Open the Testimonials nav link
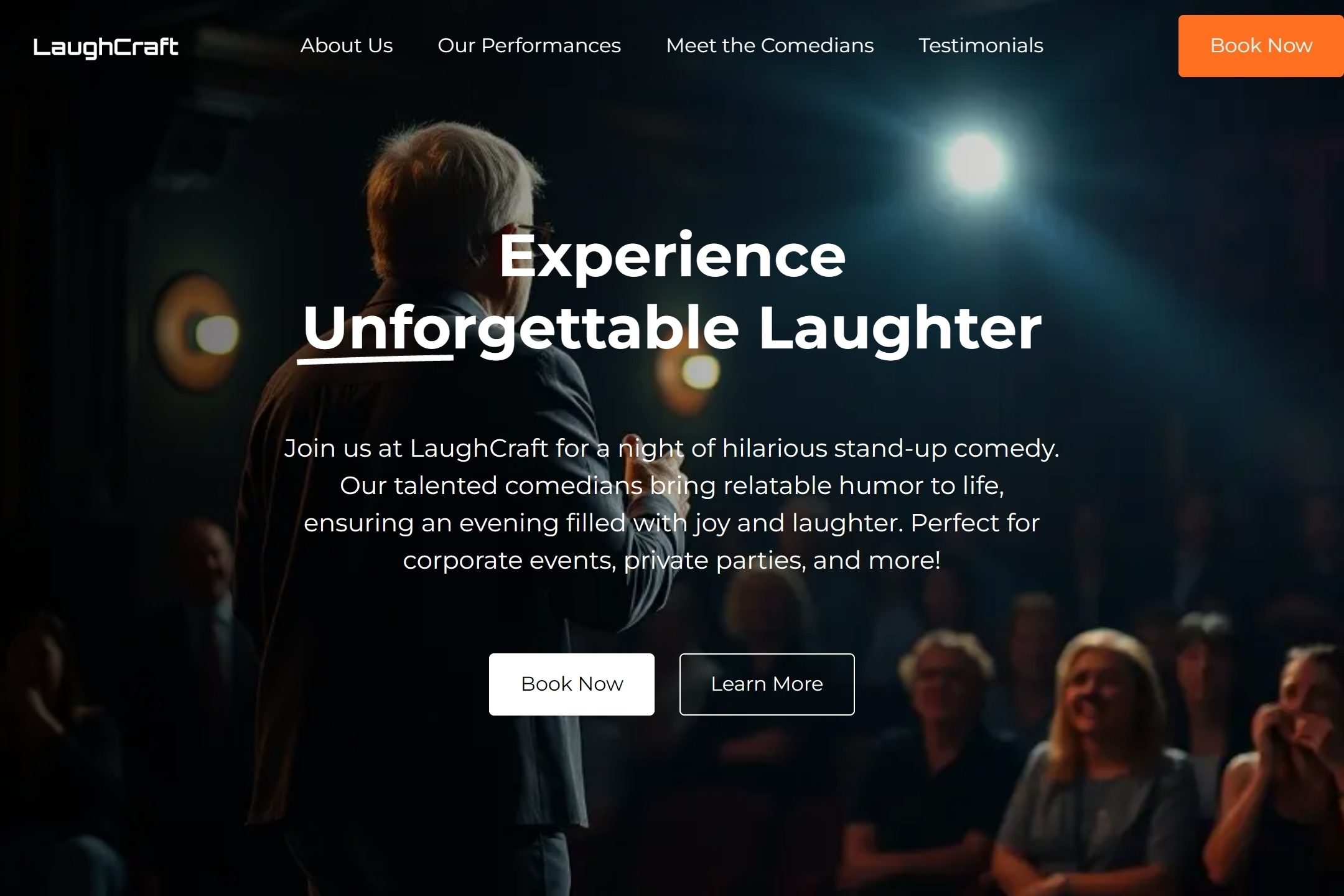 coord(981,45)
